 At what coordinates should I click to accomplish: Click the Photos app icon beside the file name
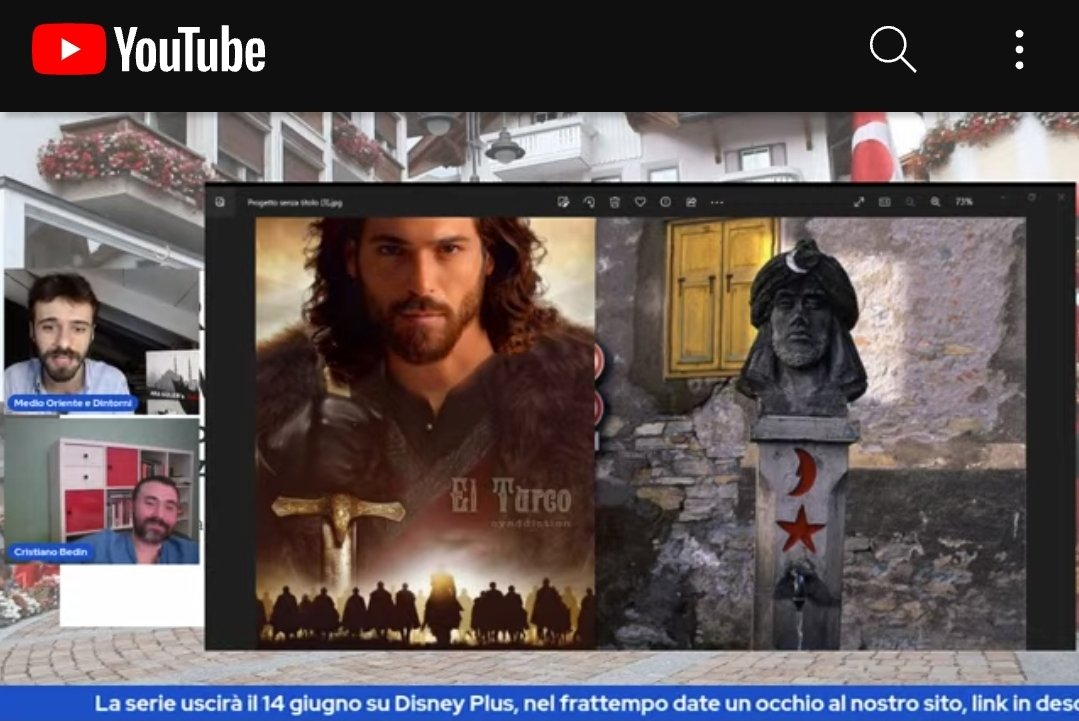coord(220,202)
